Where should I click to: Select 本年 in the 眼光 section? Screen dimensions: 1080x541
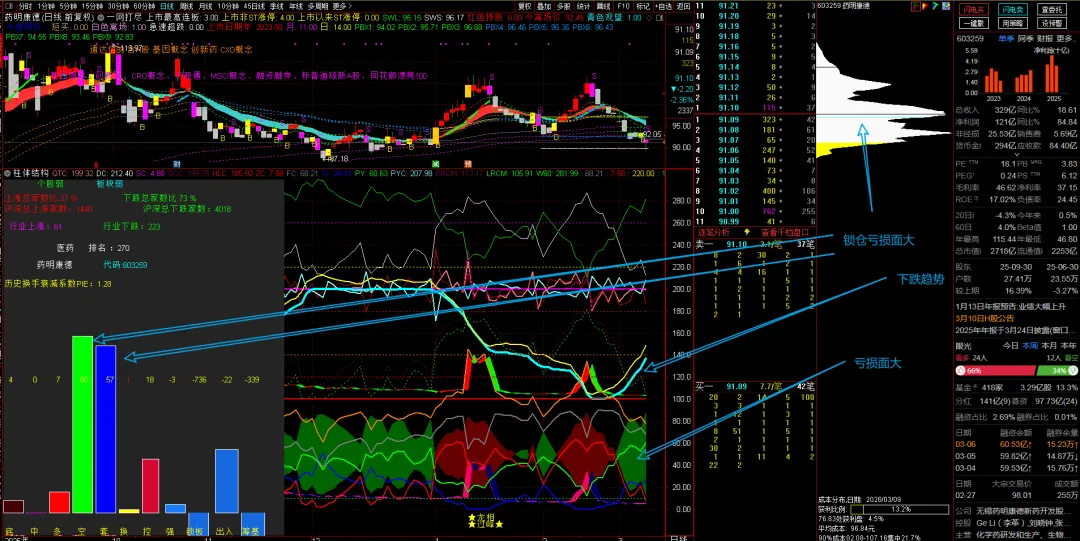(x=1068, y=346)
